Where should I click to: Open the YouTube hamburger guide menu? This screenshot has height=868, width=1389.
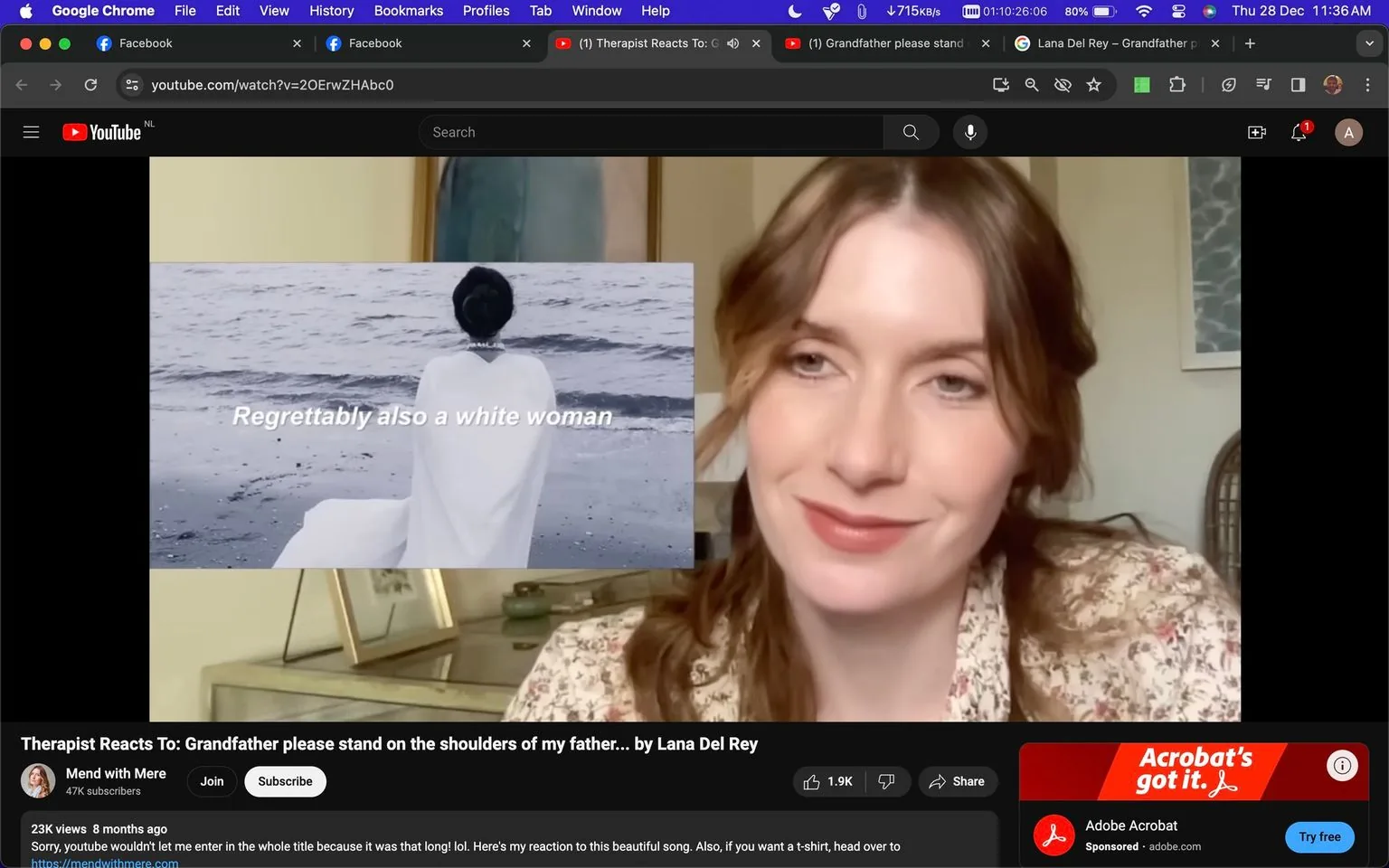30,131
